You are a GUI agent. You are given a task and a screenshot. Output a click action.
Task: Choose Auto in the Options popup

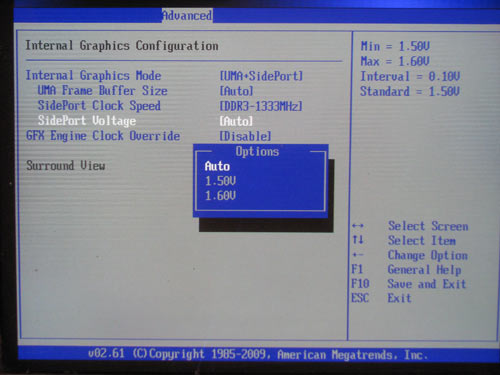[x=217, y=166]
